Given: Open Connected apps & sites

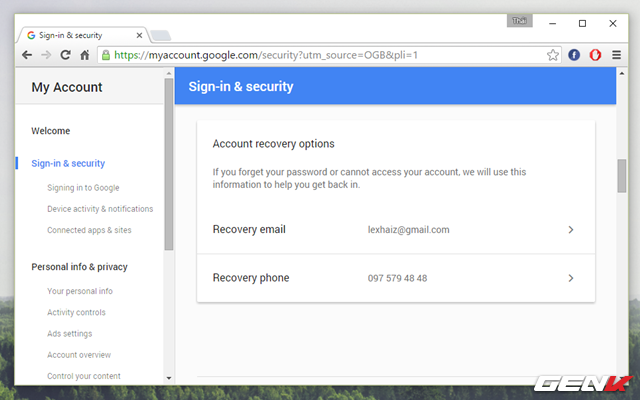Looking at the screenshot, I should (89, 230).
